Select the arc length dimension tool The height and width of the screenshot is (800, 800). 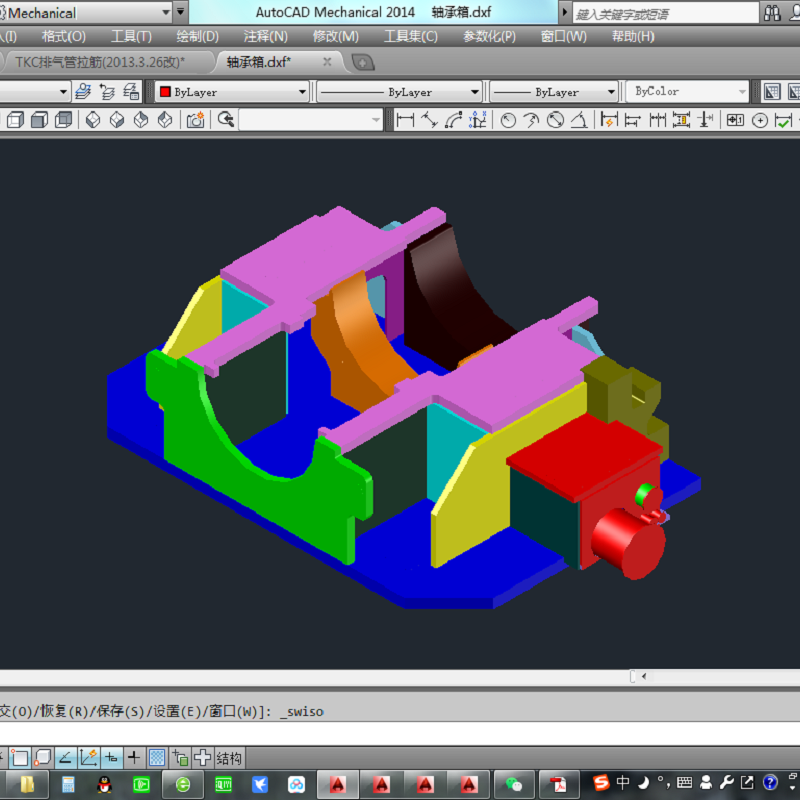click(453, 120)
